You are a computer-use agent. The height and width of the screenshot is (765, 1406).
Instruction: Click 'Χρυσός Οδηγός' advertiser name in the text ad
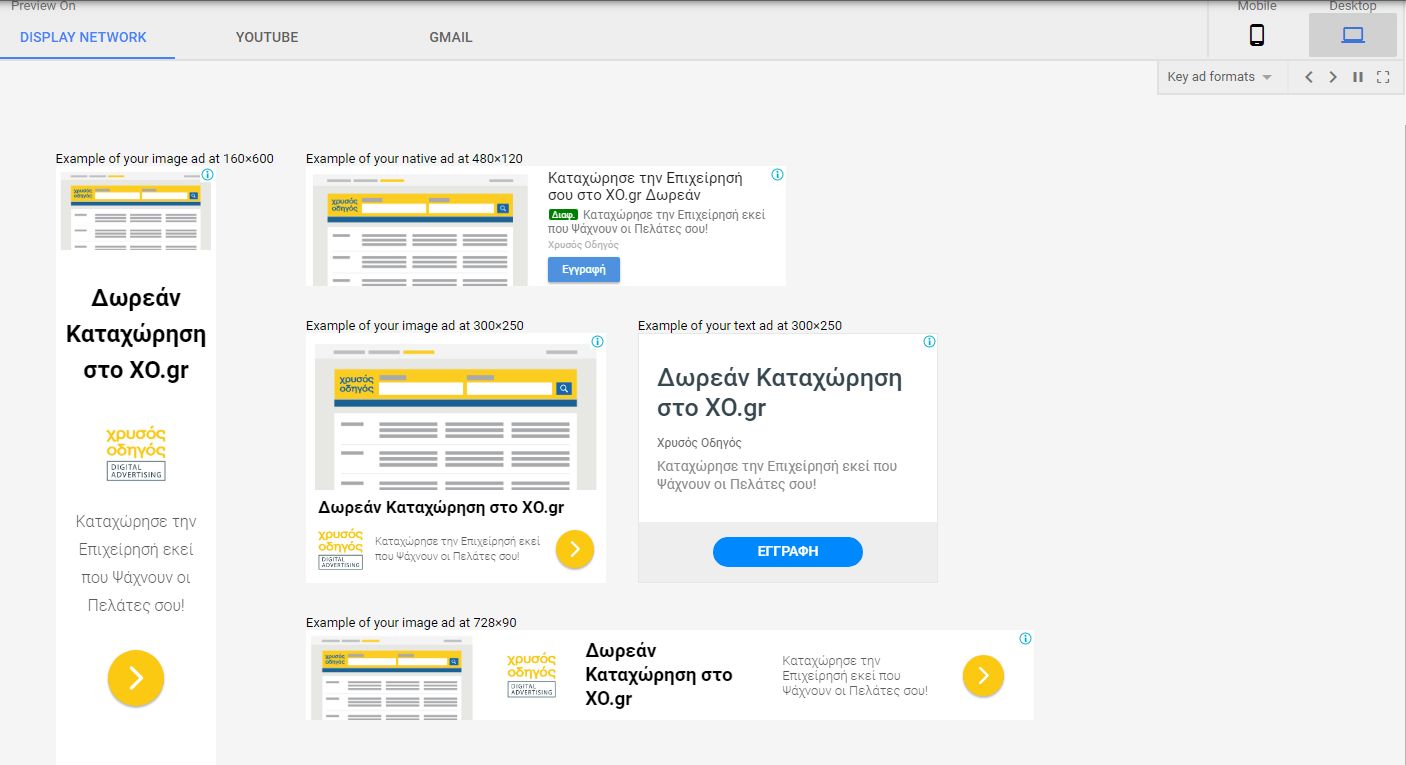tap(699, 442)
